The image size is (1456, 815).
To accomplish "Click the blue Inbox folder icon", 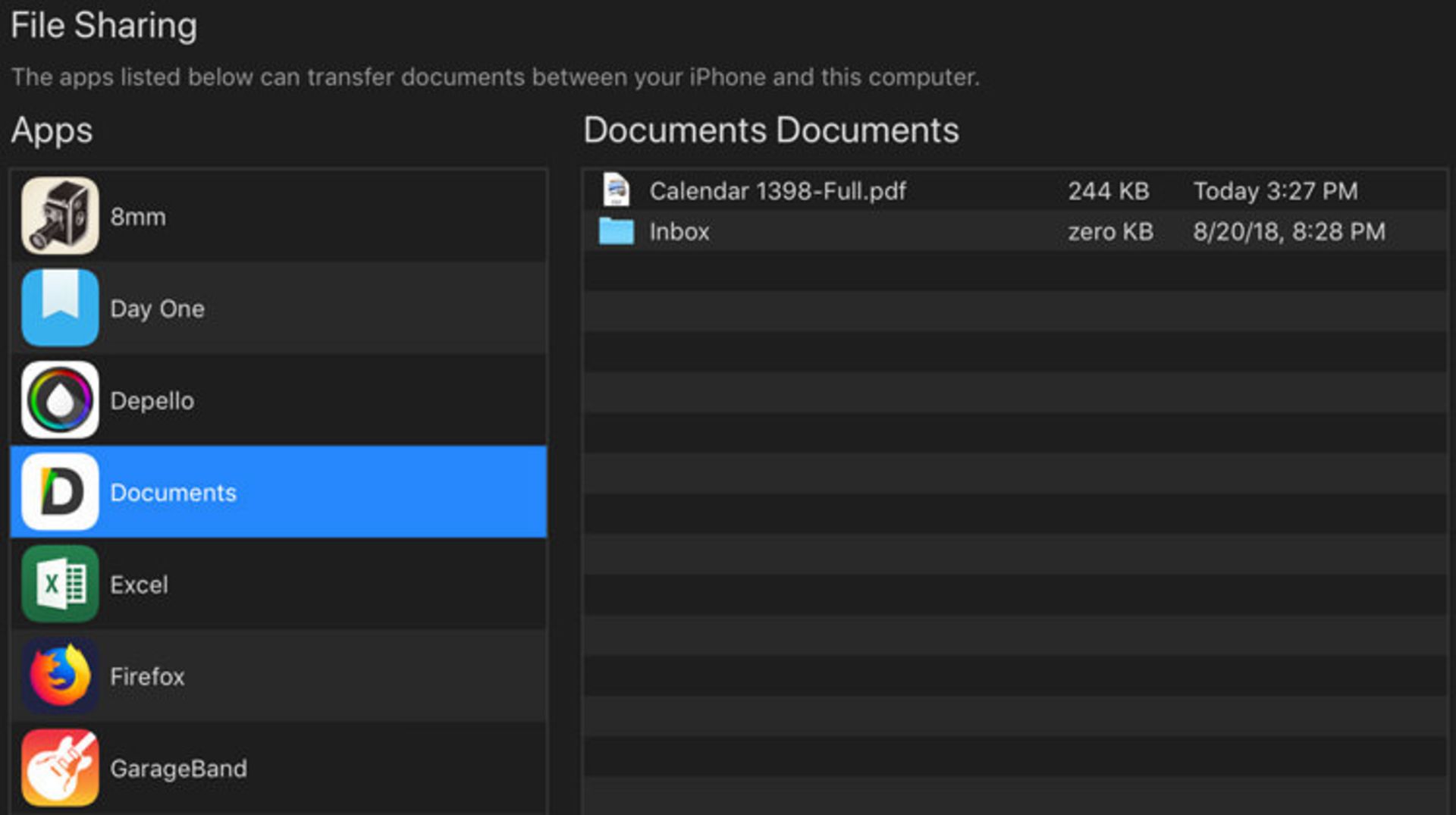I will click(x=616, y=231).
